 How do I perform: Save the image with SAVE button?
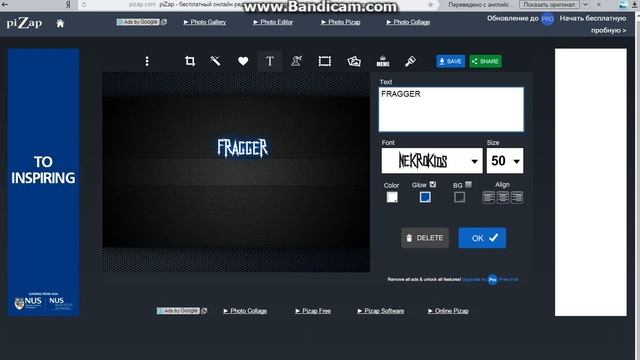[x=451, y=61]
